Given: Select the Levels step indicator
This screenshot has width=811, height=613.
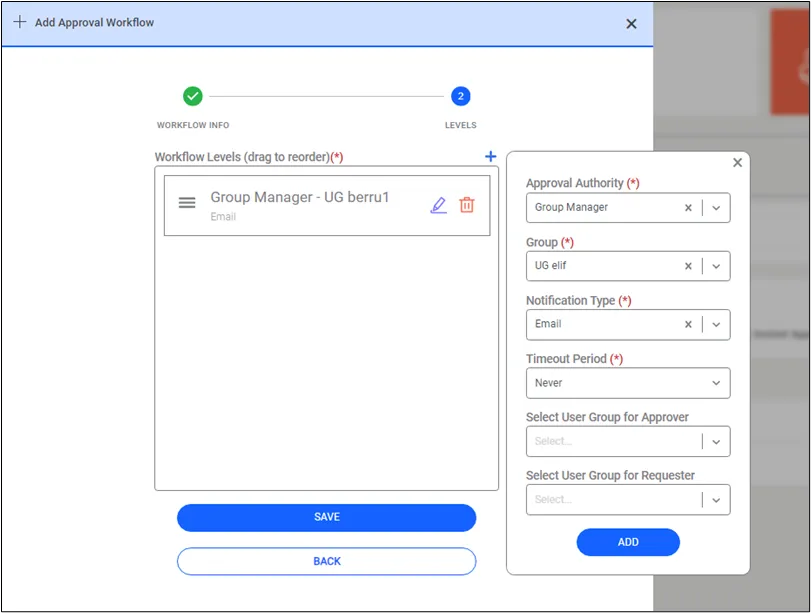Looking at the screenshot, I should [460, 96].
